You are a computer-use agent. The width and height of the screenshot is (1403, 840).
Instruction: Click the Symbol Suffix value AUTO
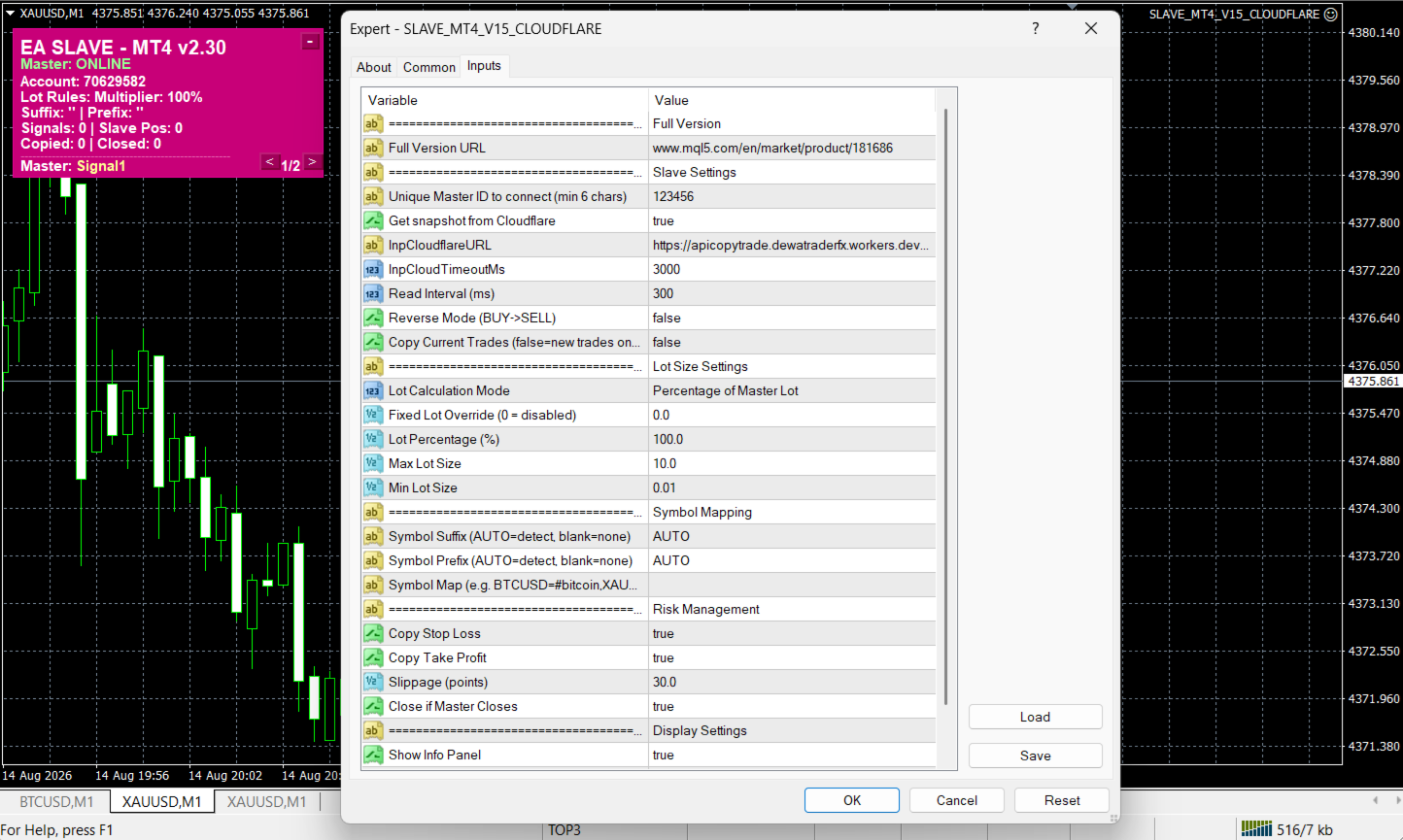792,536
